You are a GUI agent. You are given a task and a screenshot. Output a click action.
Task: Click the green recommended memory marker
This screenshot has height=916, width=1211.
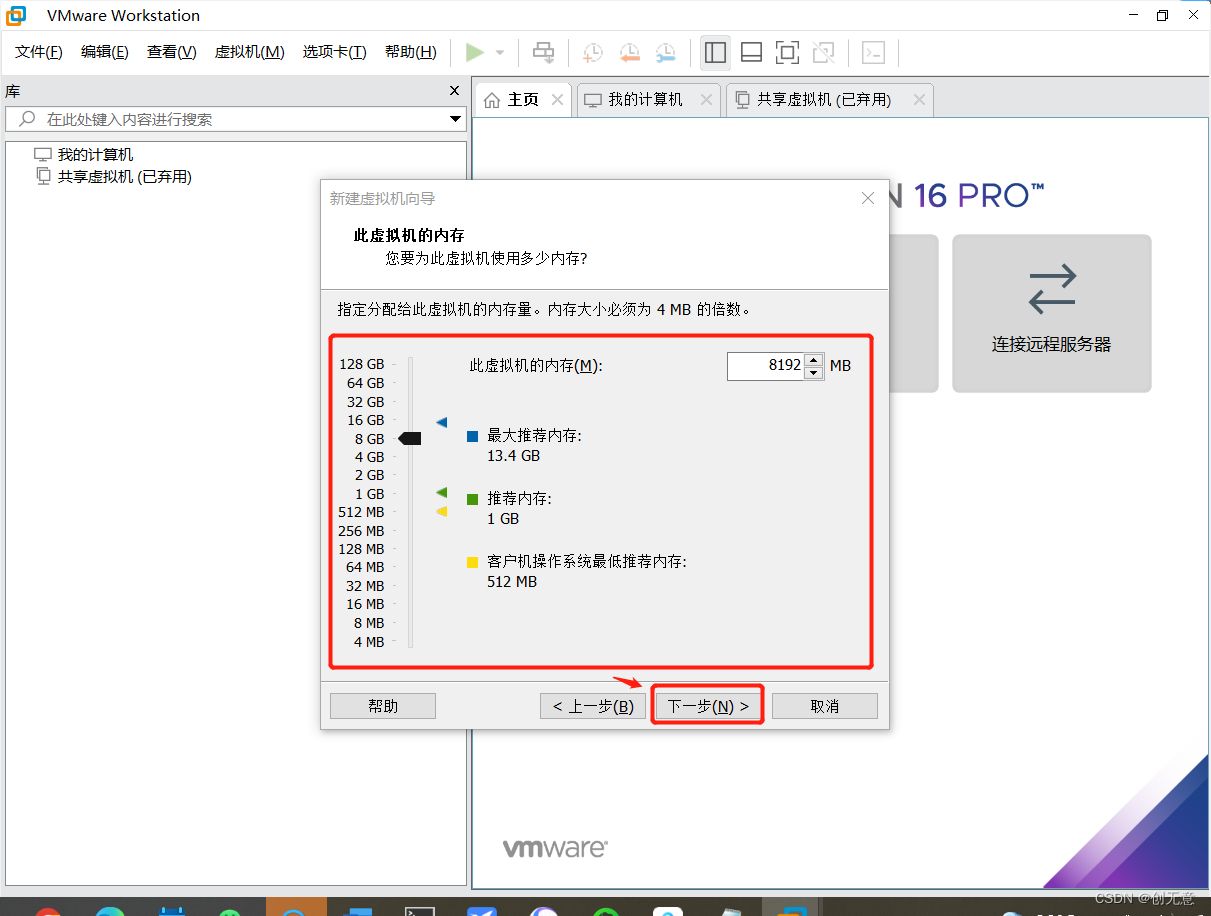pyautogui.click(x=441, y=492)
